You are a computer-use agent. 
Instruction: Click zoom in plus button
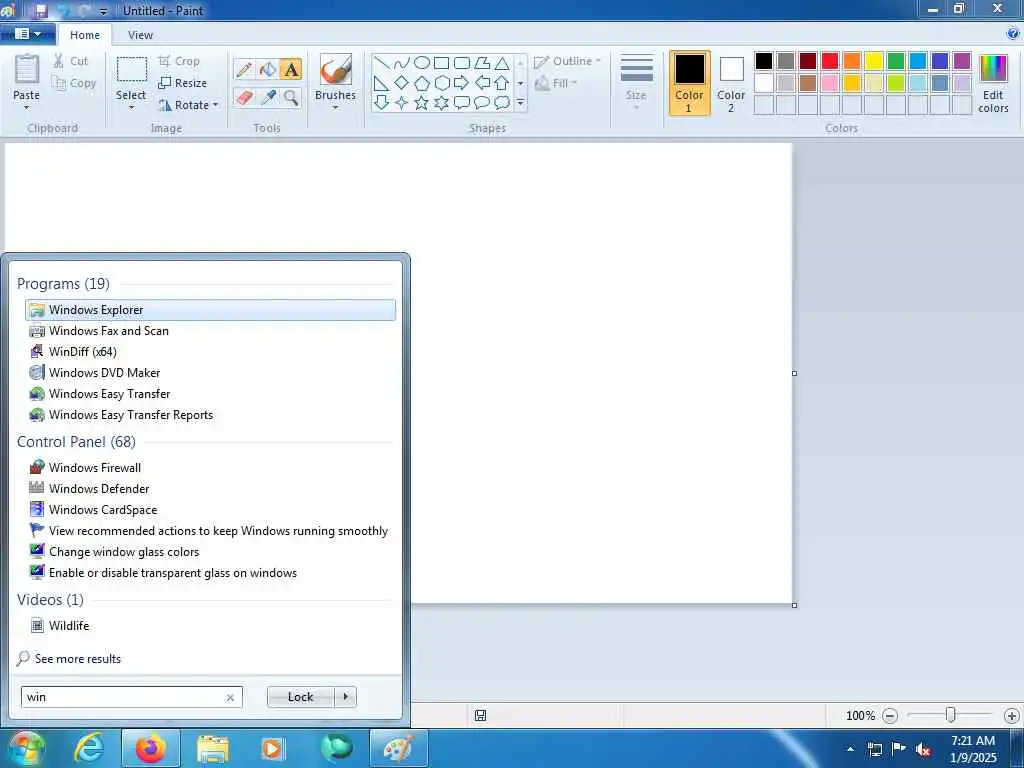[1012, 716]
